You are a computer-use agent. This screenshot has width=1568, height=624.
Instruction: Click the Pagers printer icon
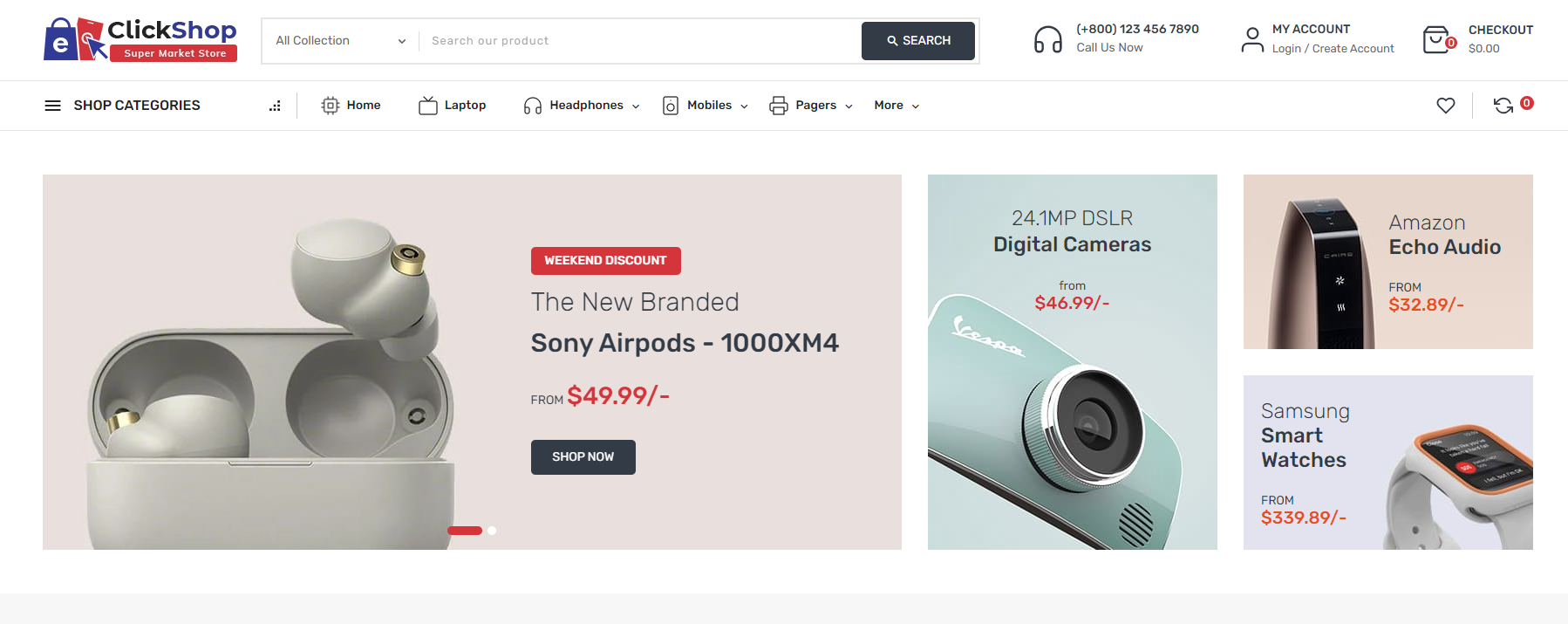[779, 105]
